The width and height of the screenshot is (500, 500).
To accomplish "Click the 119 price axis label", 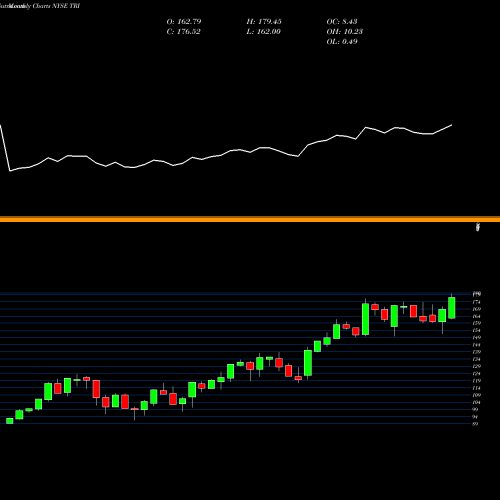I will point(476,381).
